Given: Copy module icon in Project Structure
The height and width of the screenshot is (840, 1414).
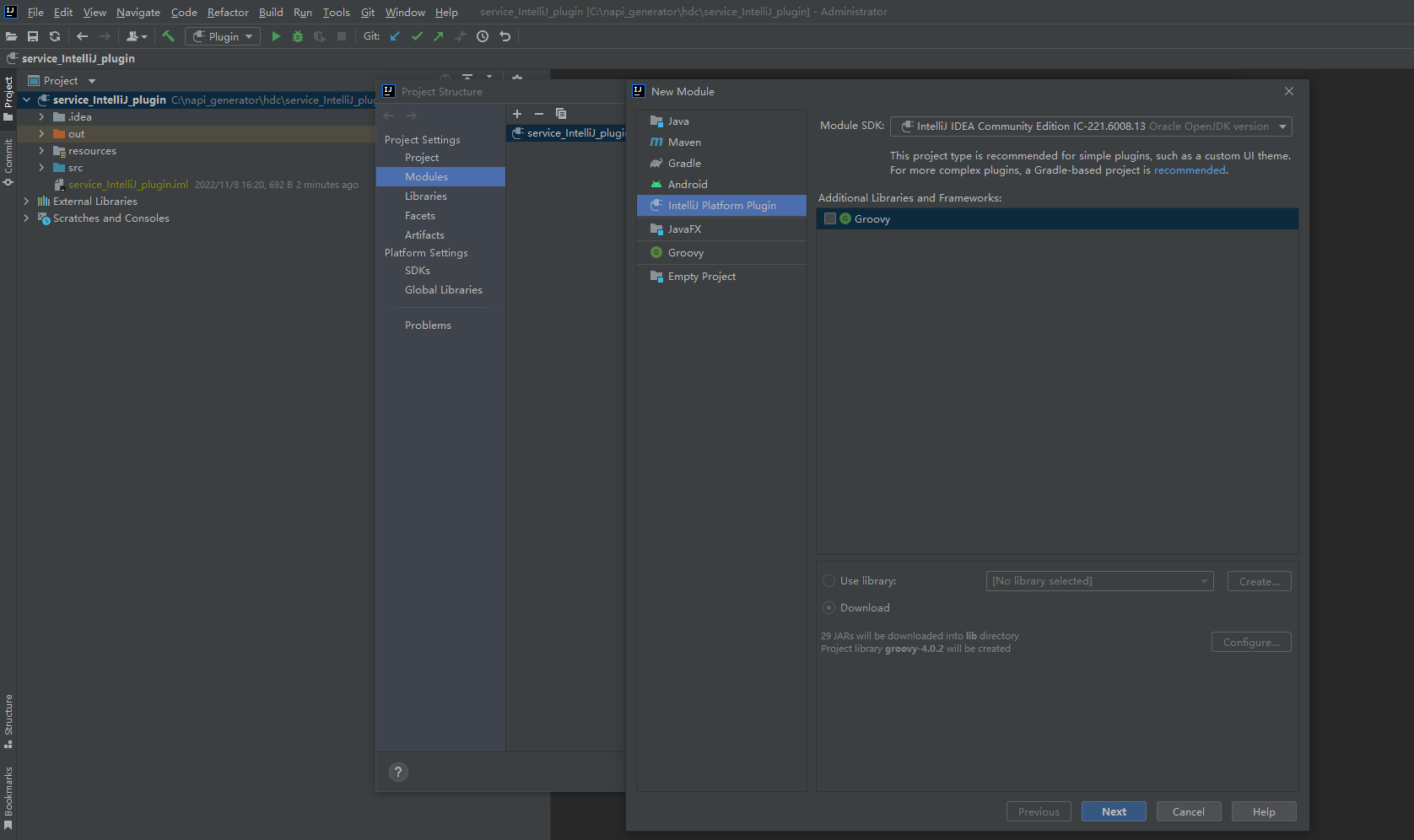Looking at the screenshot, I should (561, 114).
